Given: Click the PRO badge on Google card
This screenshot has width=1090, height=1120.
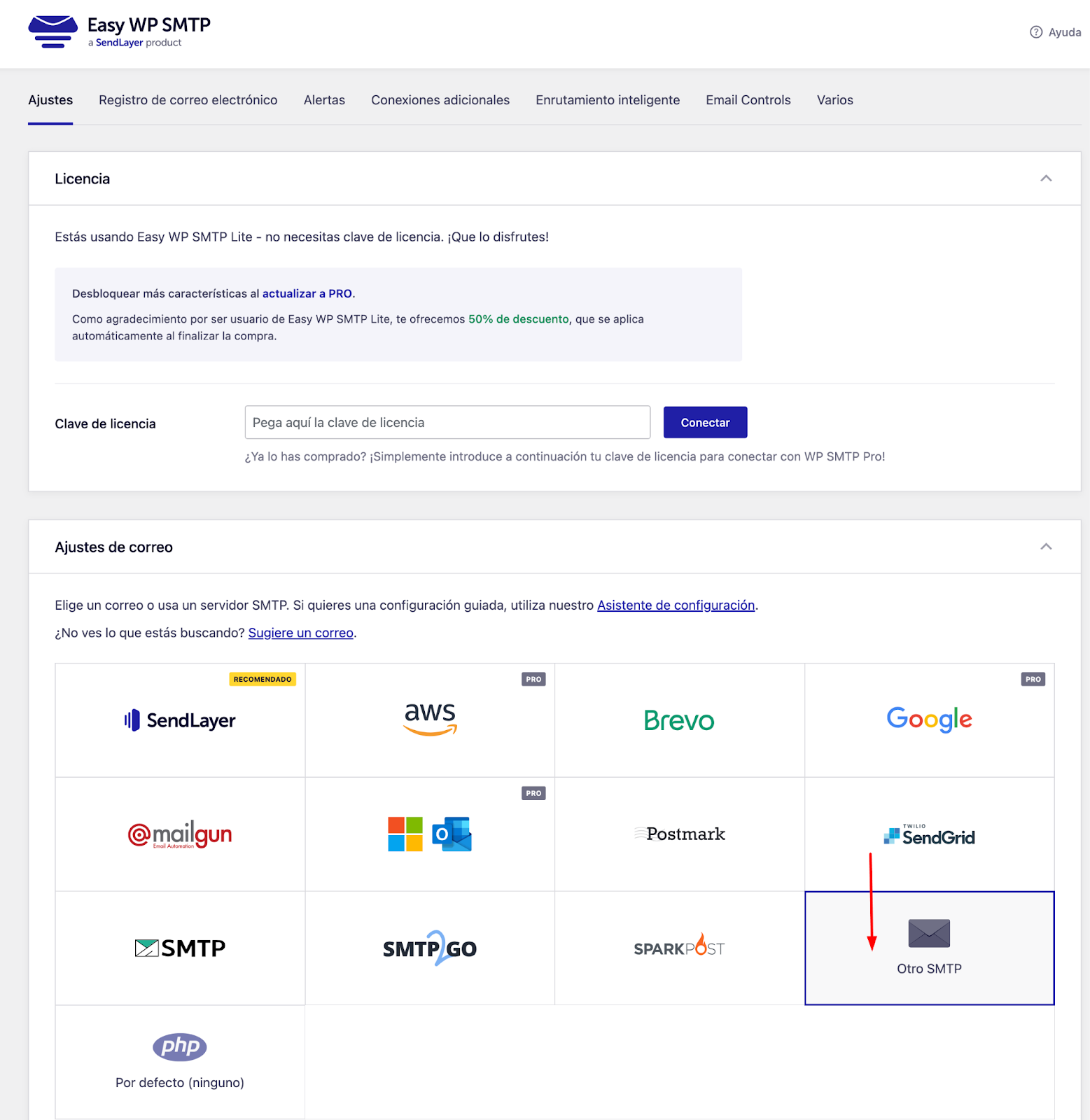Looking at the screenshot, I should click(1033, 679).
